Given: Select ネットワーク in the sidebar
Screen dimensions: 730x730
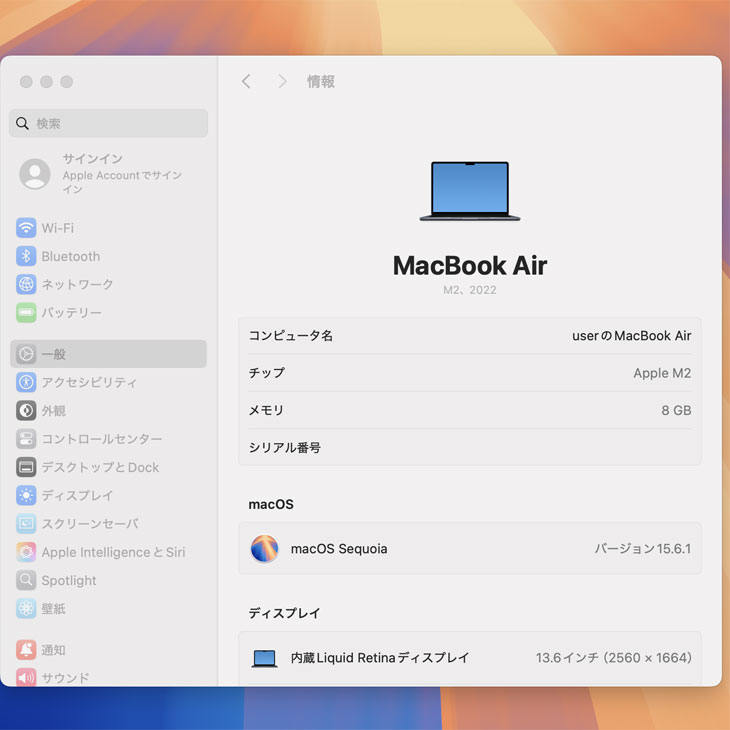Looking at the screenshot, I should click(77, 284).
